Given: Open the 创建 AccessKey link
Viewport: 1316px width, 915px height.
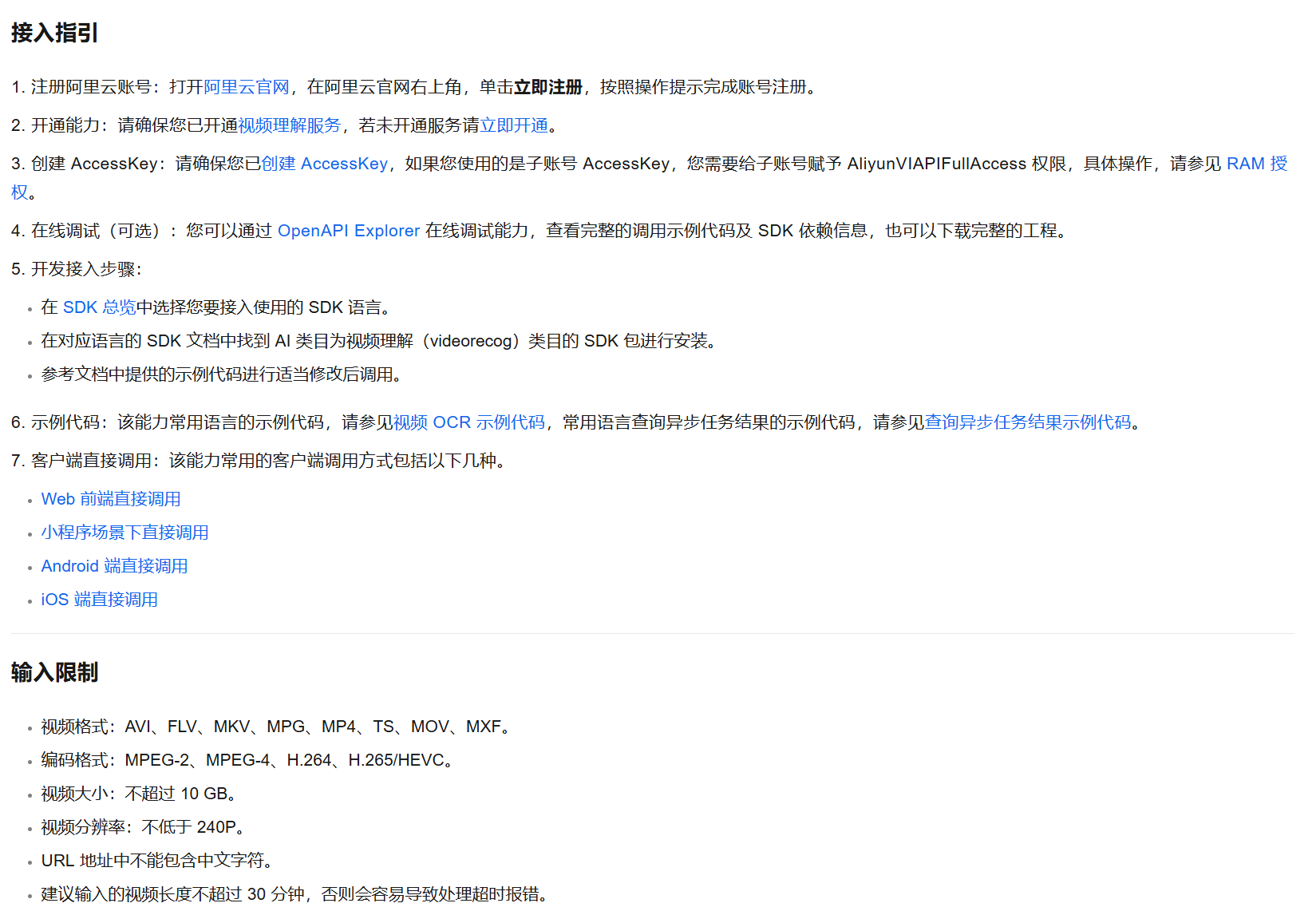Looking at the screenshot, I should pyautogui.click(x=325, y=164).
